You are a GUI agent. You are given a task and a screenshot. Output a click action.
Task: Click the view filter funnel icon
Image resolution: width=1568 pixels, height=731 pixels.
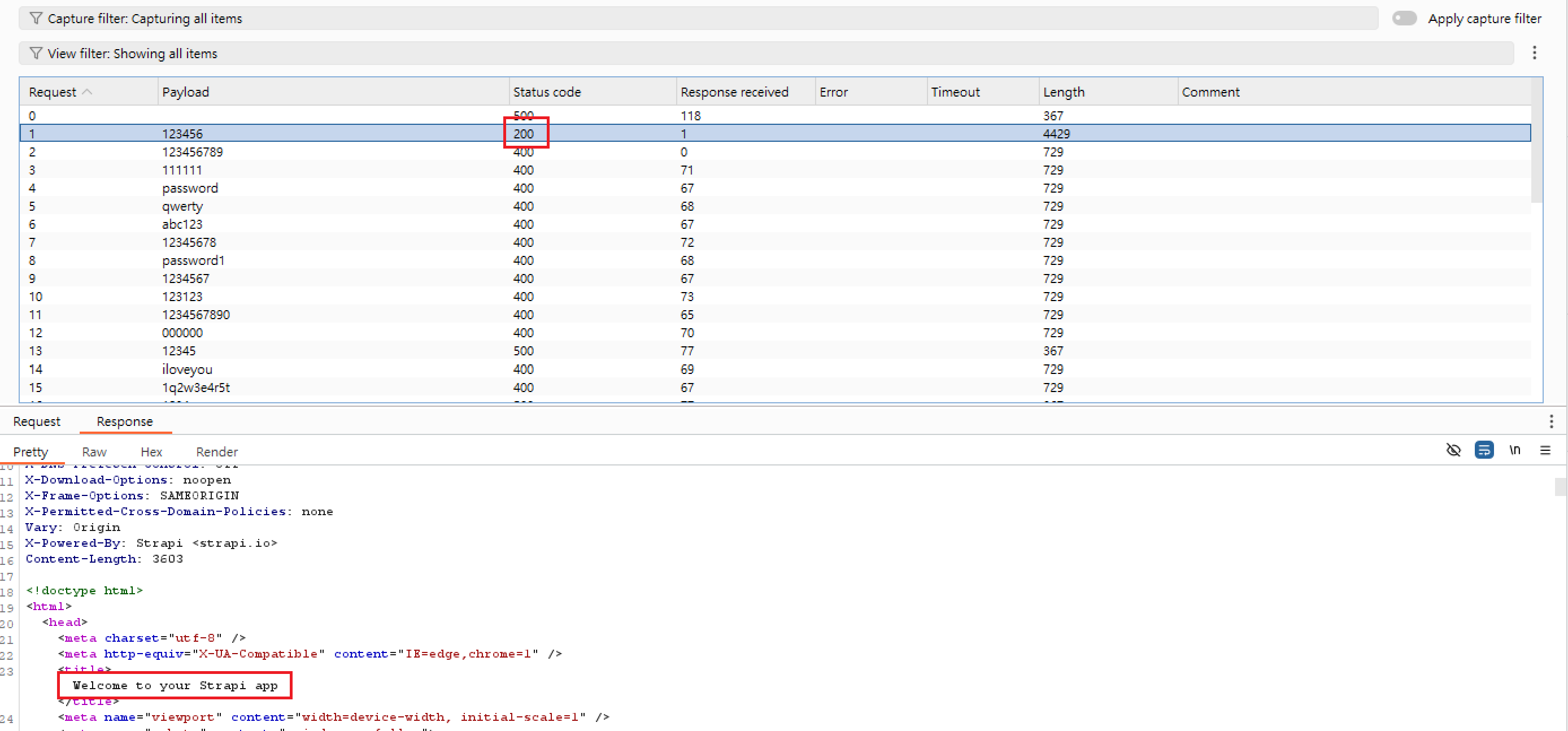pos(36,53)
